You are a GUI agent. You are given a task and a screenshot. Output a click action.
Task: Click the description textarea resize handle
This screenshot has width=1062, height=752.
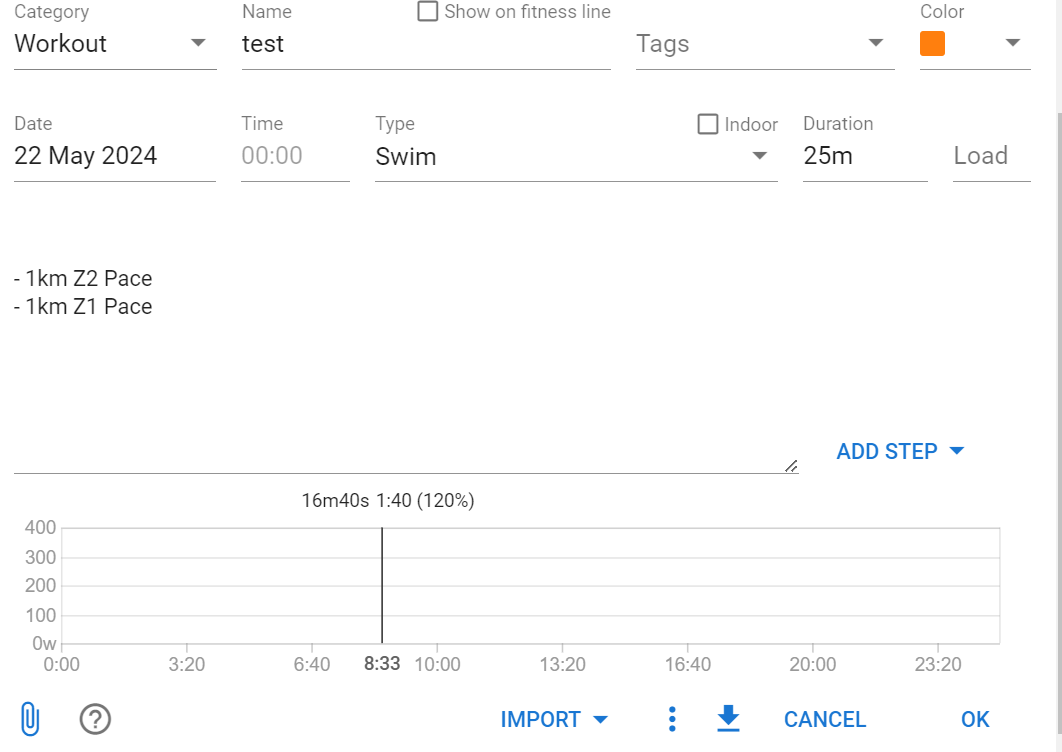791,466
